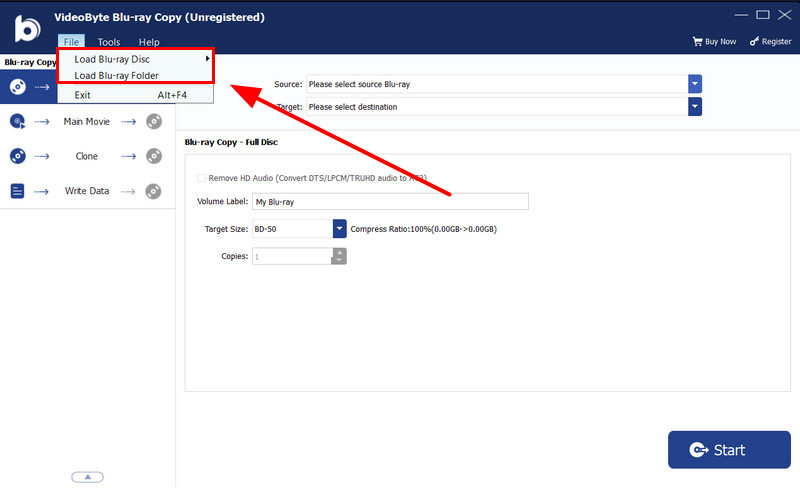Image resolution: width=800 pixels, height=495 pixels.
Task: Click the Main Movie source disc icon
Action: [x=18, y=121]
